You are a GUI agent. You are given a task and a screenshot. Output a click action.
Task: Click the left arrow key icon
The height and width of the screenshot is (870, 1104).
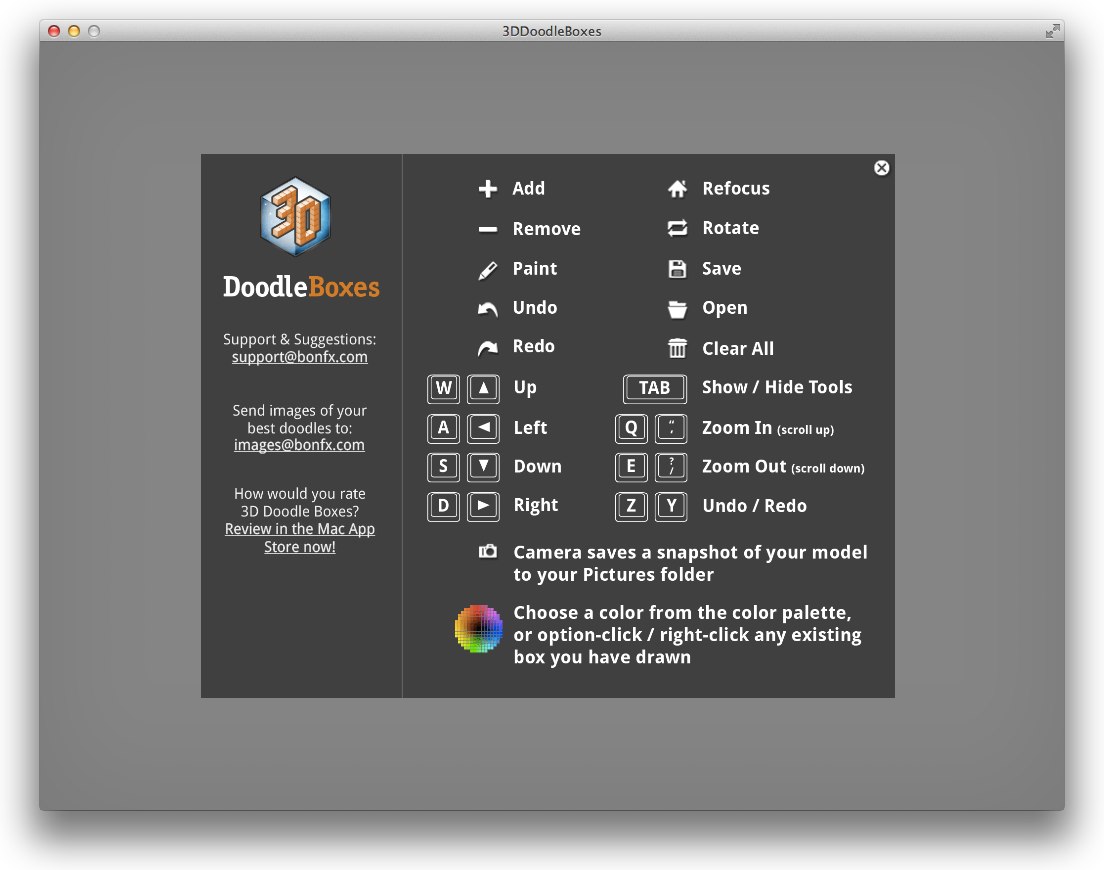pos(484,428)
